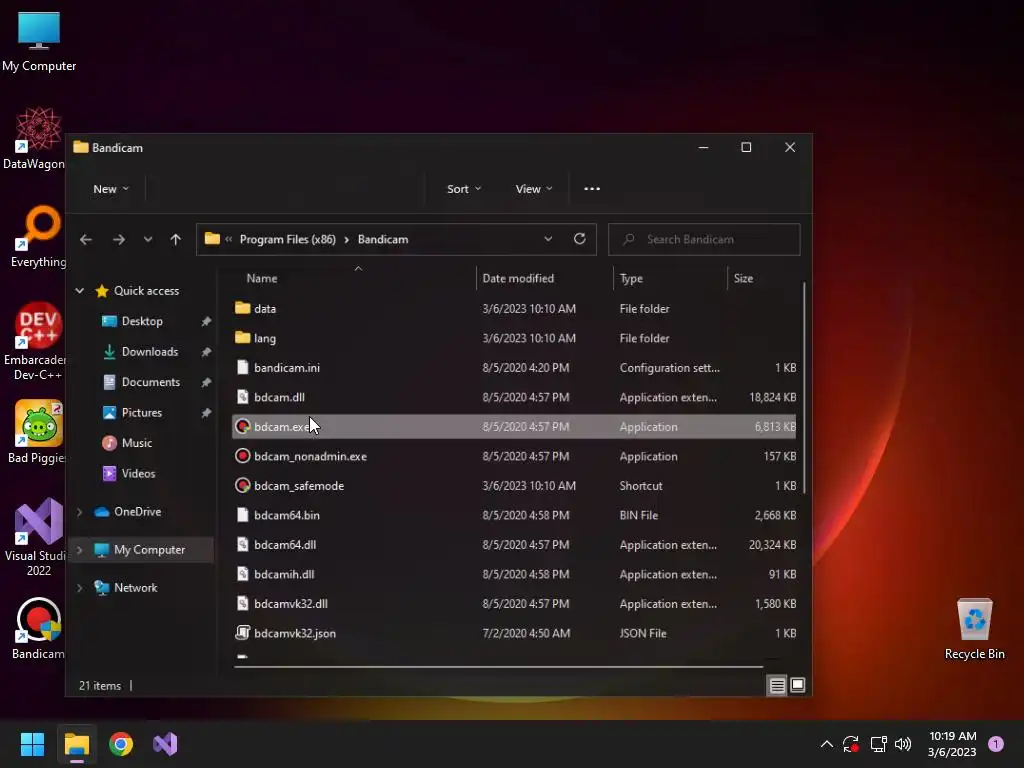Open Visual Studio from taskbar
Viewport: 1024px width, 768px height.
(165, 744)
